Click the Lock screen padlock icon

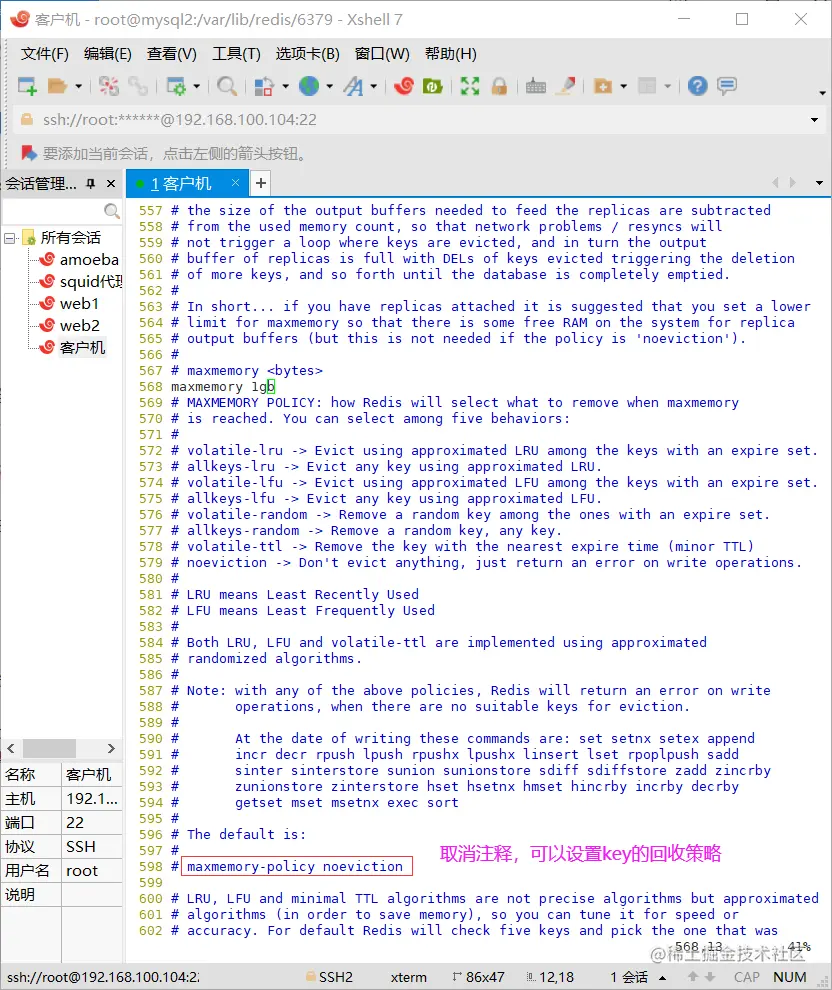tap(499, 86)
